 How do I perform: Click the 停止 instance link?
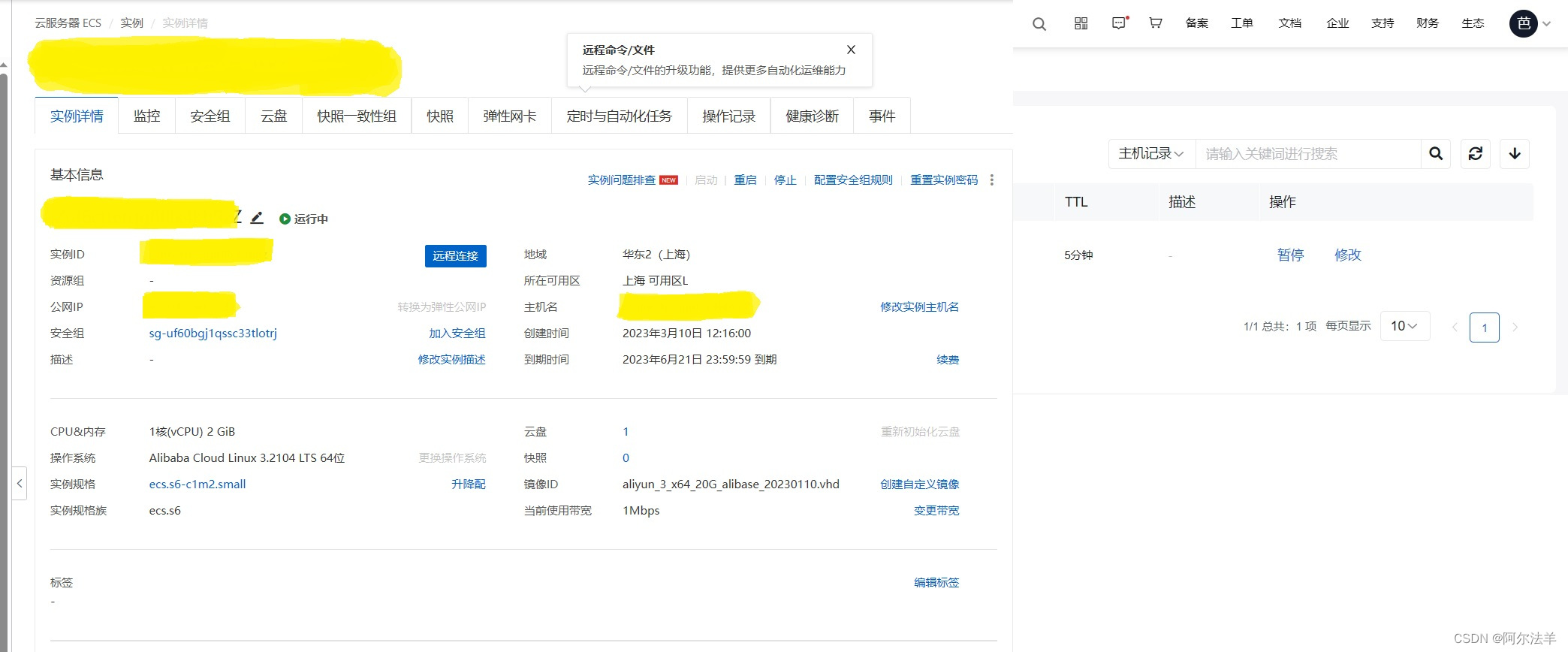(786, 180)
